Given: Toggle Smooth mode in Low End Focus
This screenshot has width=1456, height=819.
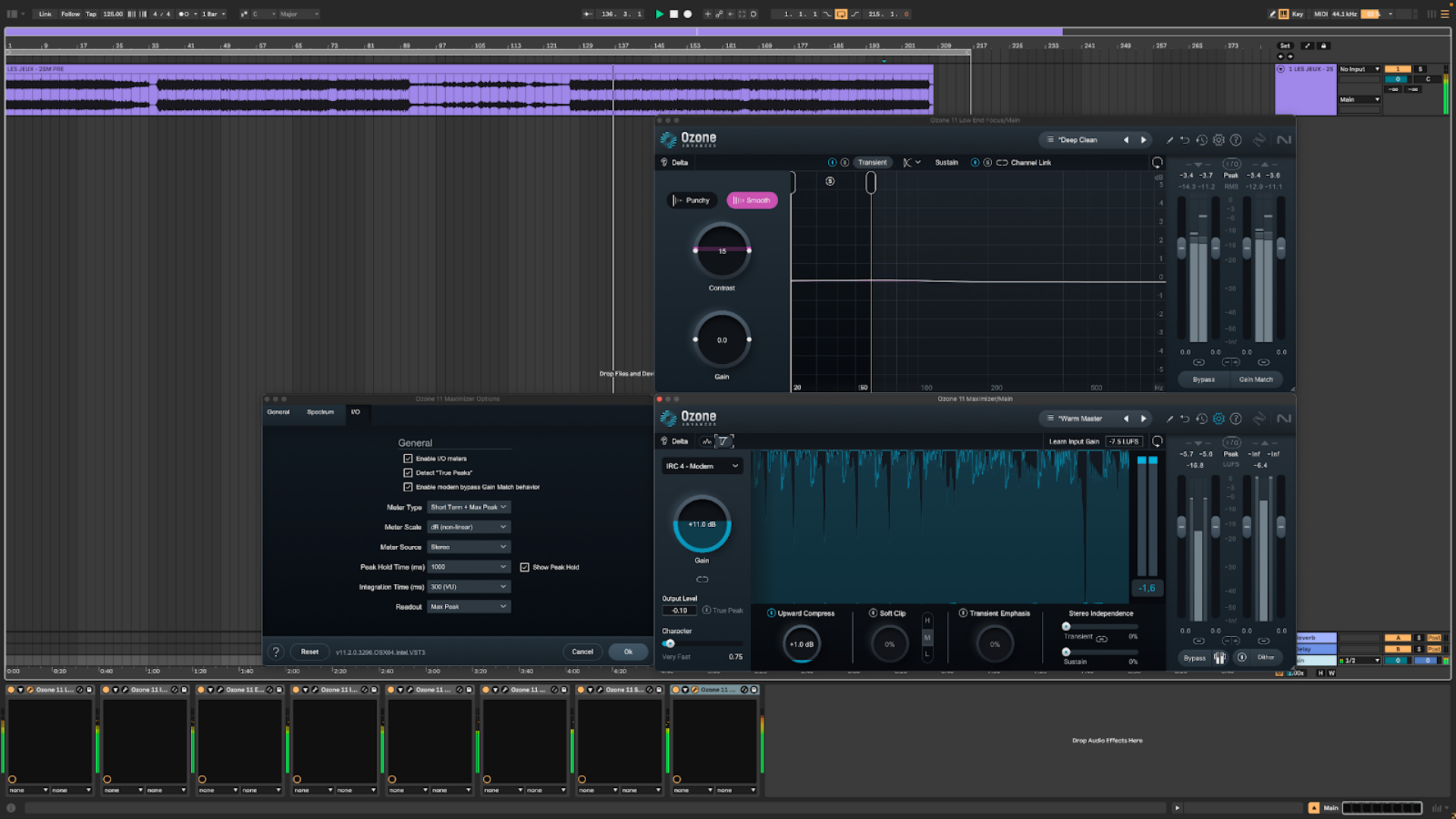Looking at the screenshot, I should (752, 200).
